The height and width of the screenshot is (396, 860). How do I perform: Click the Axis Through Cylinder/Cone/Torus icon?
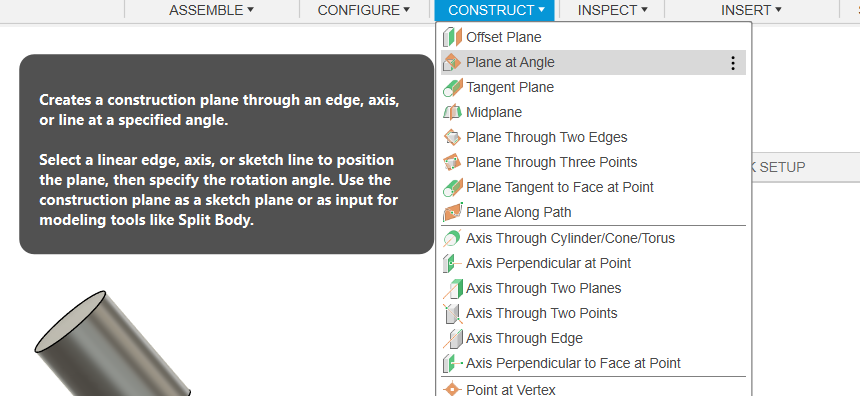pyautogui.click(x=452, y=239)
